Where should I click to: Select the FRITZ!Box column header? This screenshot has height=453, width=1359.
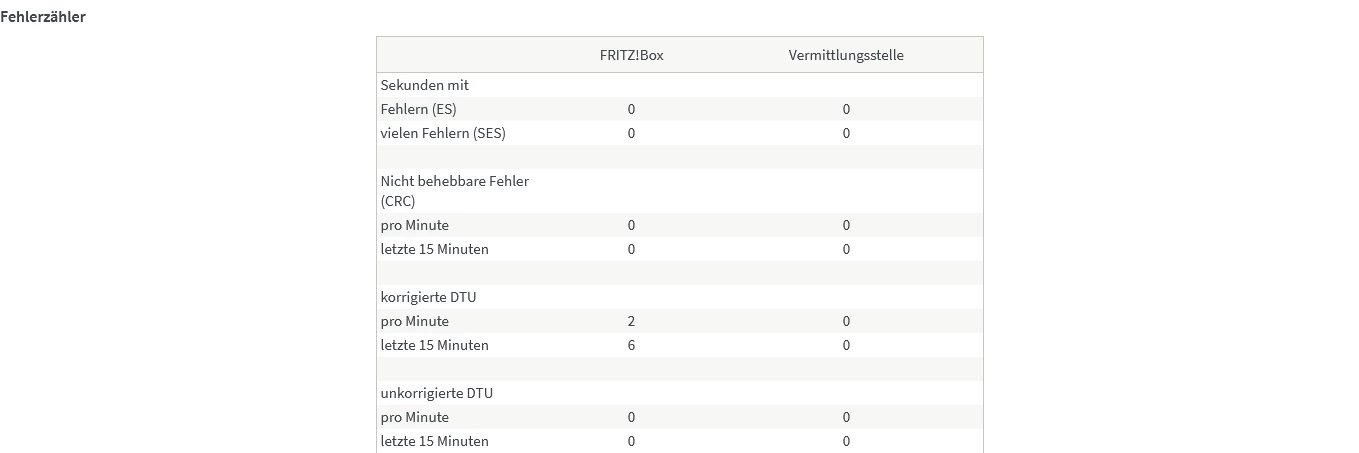click(x=624, y=55)
